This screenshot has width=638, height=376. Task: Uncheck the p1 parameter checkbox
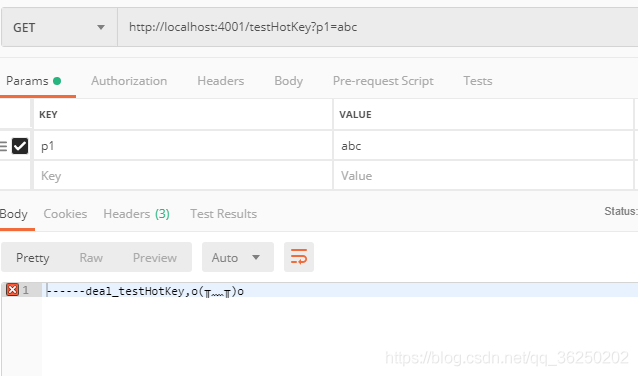[x=20, y=146]
